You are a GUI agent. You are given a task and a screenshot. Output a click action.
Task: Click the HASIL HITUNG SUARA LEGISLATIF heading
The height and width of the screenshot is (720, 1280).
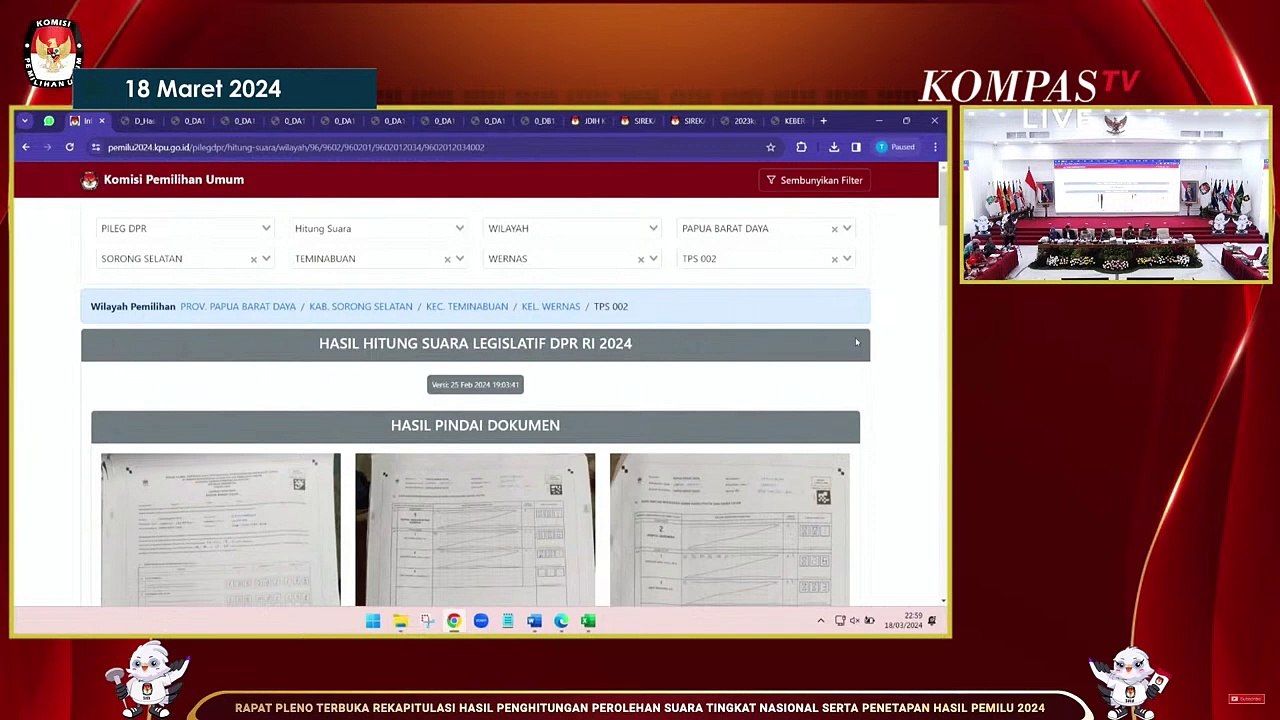click(x=475, y=344)
